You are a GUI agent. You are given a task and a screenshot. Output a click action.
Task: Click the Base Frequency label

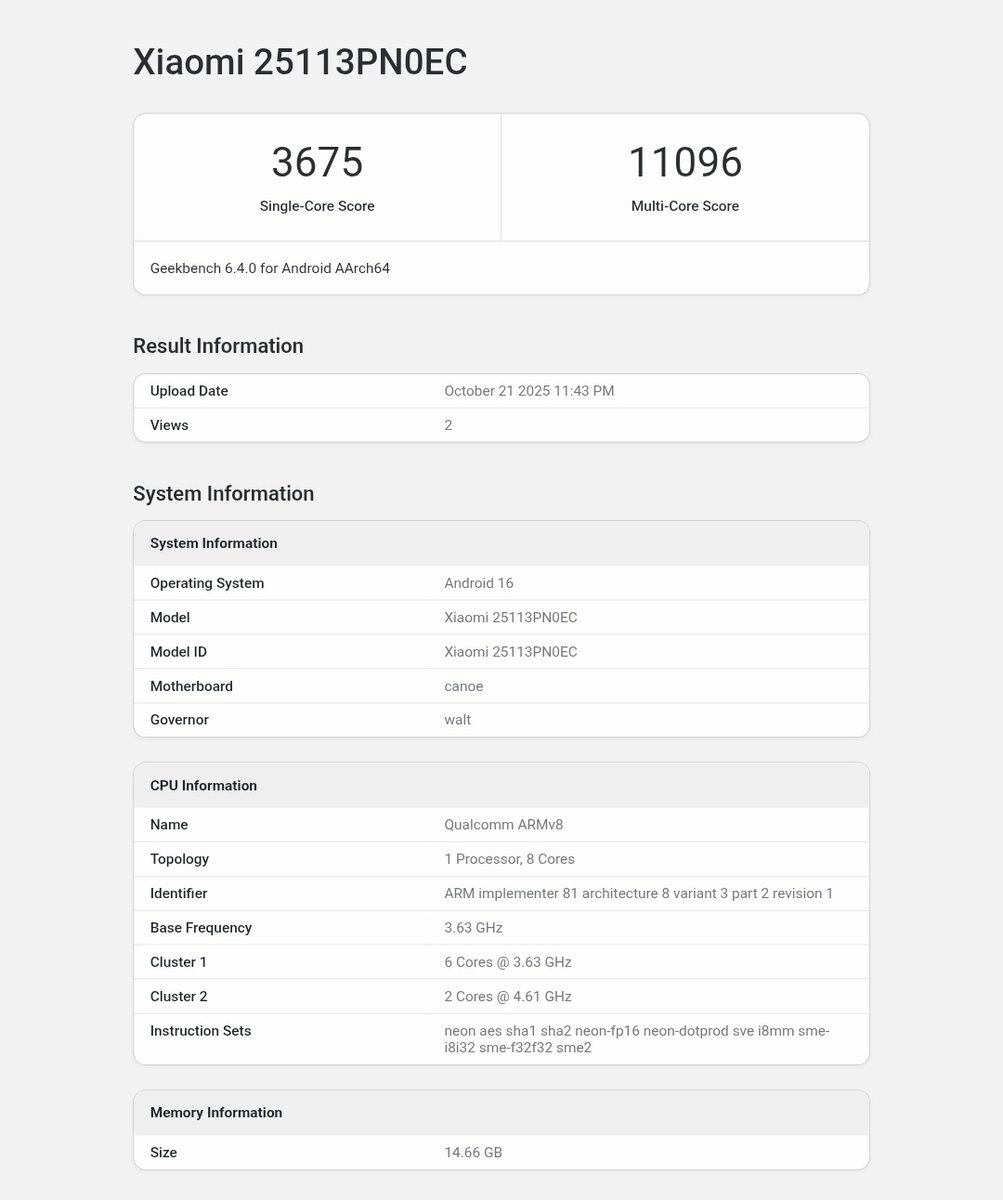click(x=201, y=928)
